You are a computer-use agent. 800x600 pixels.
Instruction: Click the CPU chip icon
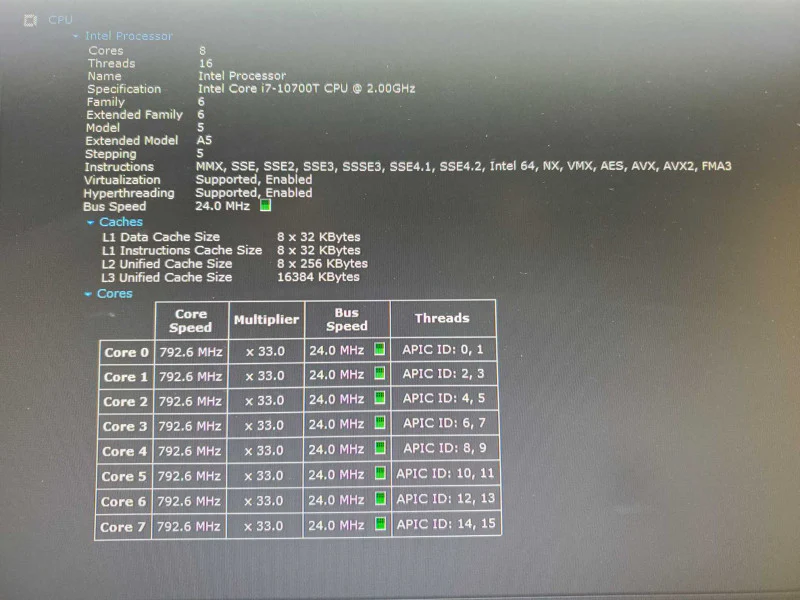[31, 20]
